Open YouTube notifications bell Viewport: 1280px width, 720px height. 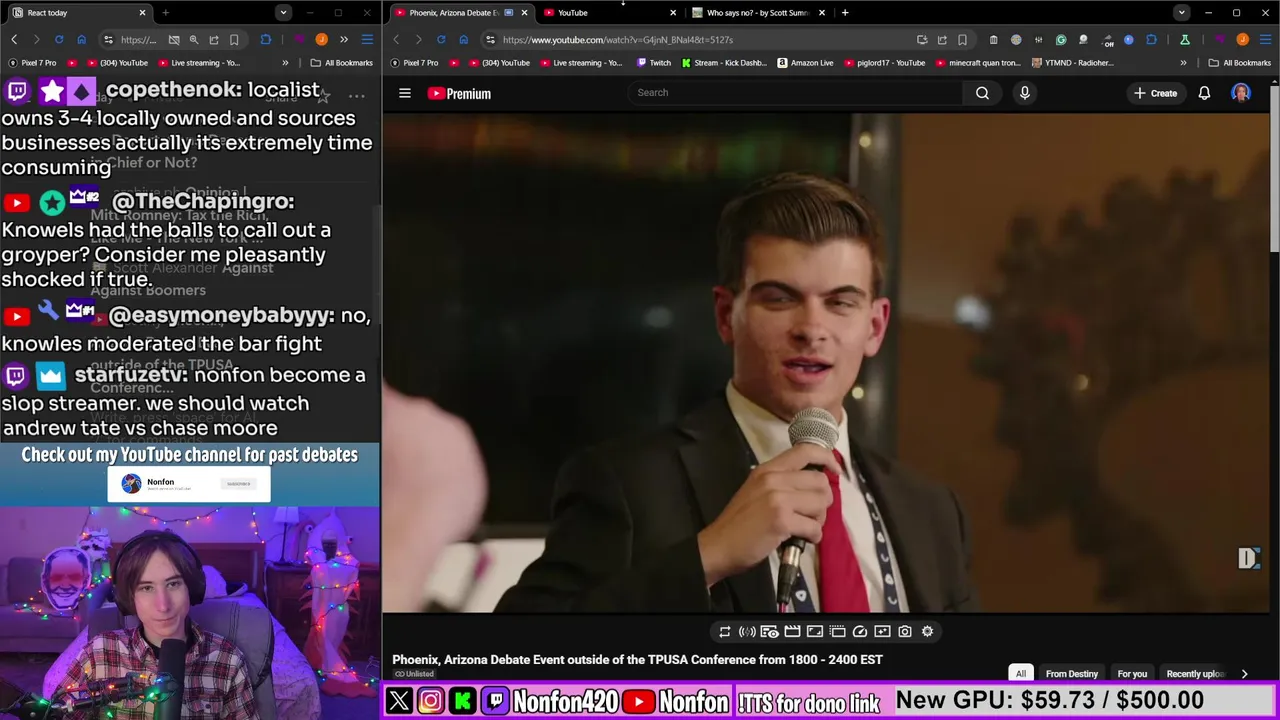[1204, 93]
